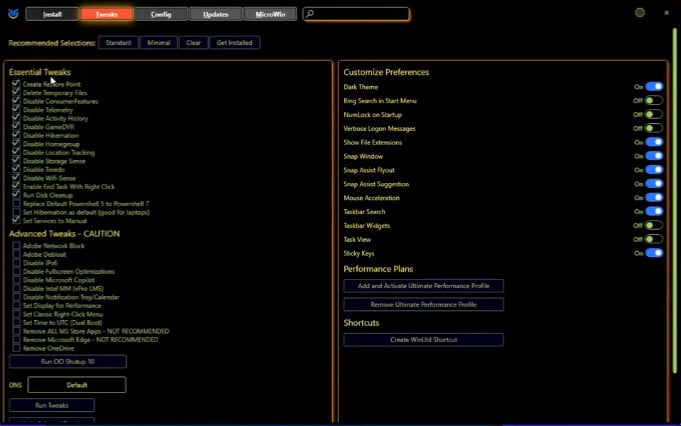Toggle Show File Extensions switch
The width and height of the screenshot is (681, 426).
tap(654, 142)
